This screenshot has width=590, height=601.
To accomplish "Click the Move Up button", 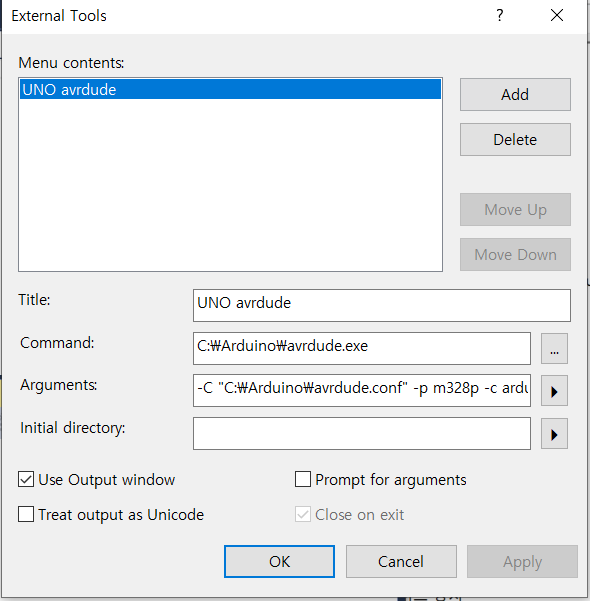I will pyautogui.click(x=515, y=210).
